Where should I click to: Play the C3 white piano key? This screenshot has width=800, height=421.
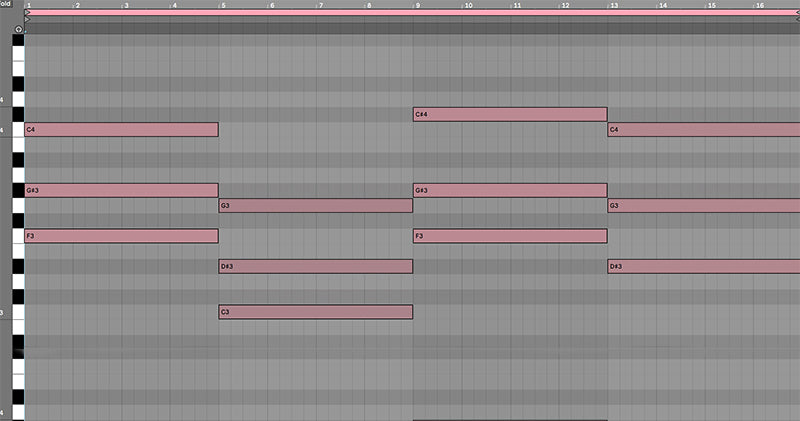18,312
